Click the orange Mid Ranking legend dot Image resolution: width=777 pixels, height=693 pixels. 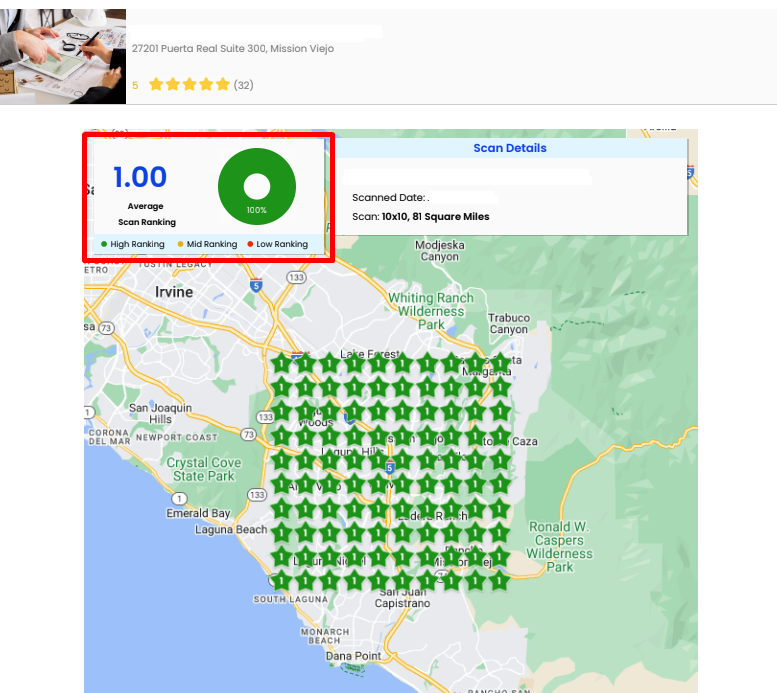click(x=180, y=244)
